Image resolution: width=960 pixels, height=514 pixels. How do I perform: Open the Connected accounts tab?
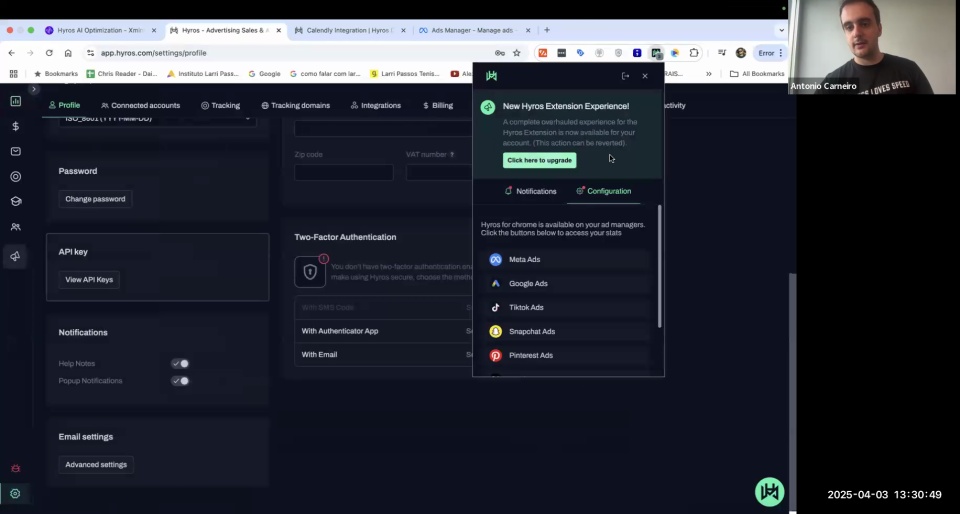[140, 105]
